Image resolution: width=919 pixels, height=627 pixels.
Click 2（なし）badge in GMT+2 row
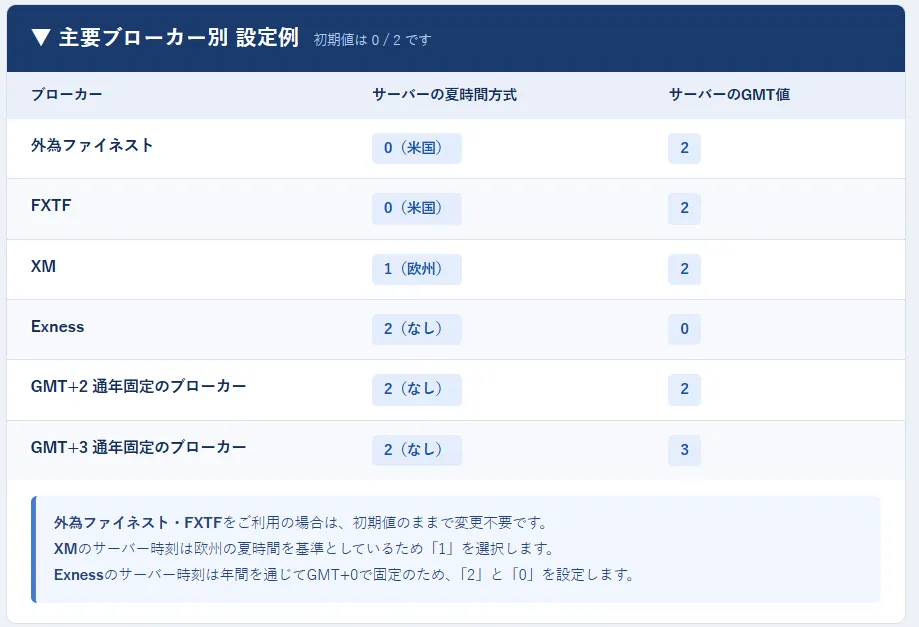417,390
